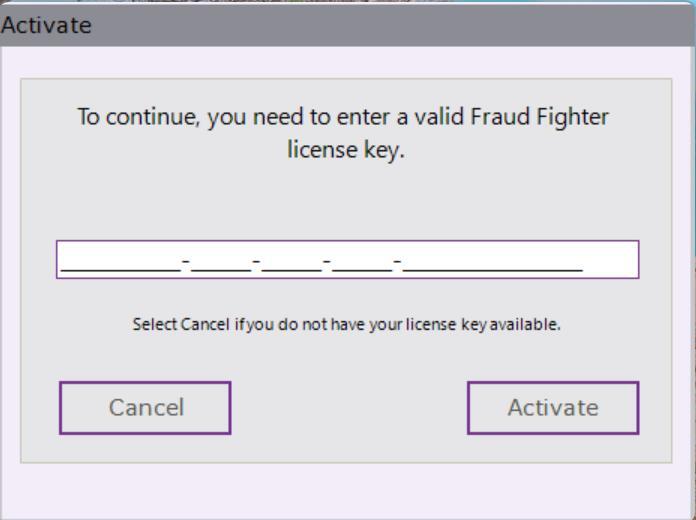Click empty title bar area right of title

click(400, 25)
